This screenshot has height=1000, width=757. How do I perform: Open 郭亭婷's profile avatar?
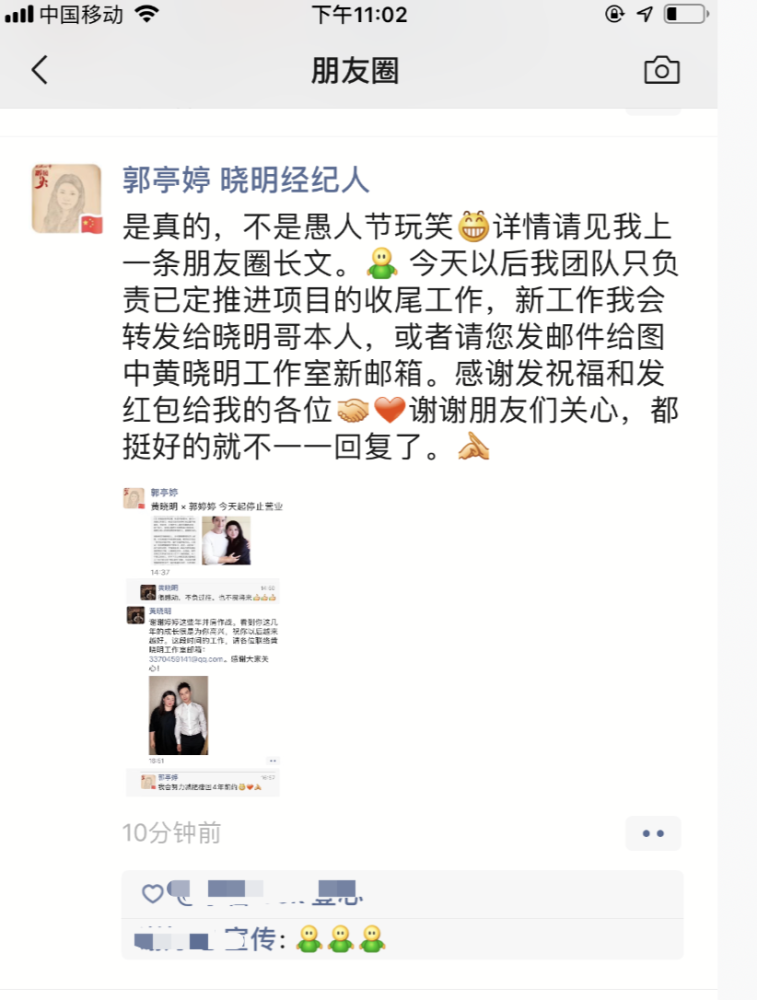tap(67, 199)
